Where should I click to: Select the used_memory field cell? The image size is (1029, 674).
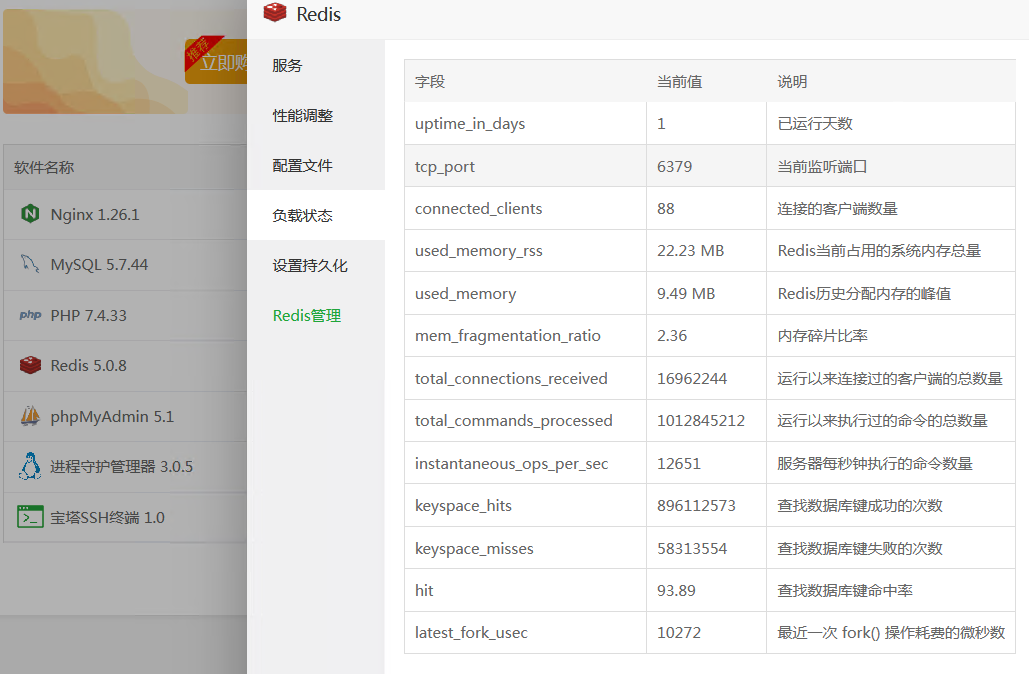[x=526, y=293]
